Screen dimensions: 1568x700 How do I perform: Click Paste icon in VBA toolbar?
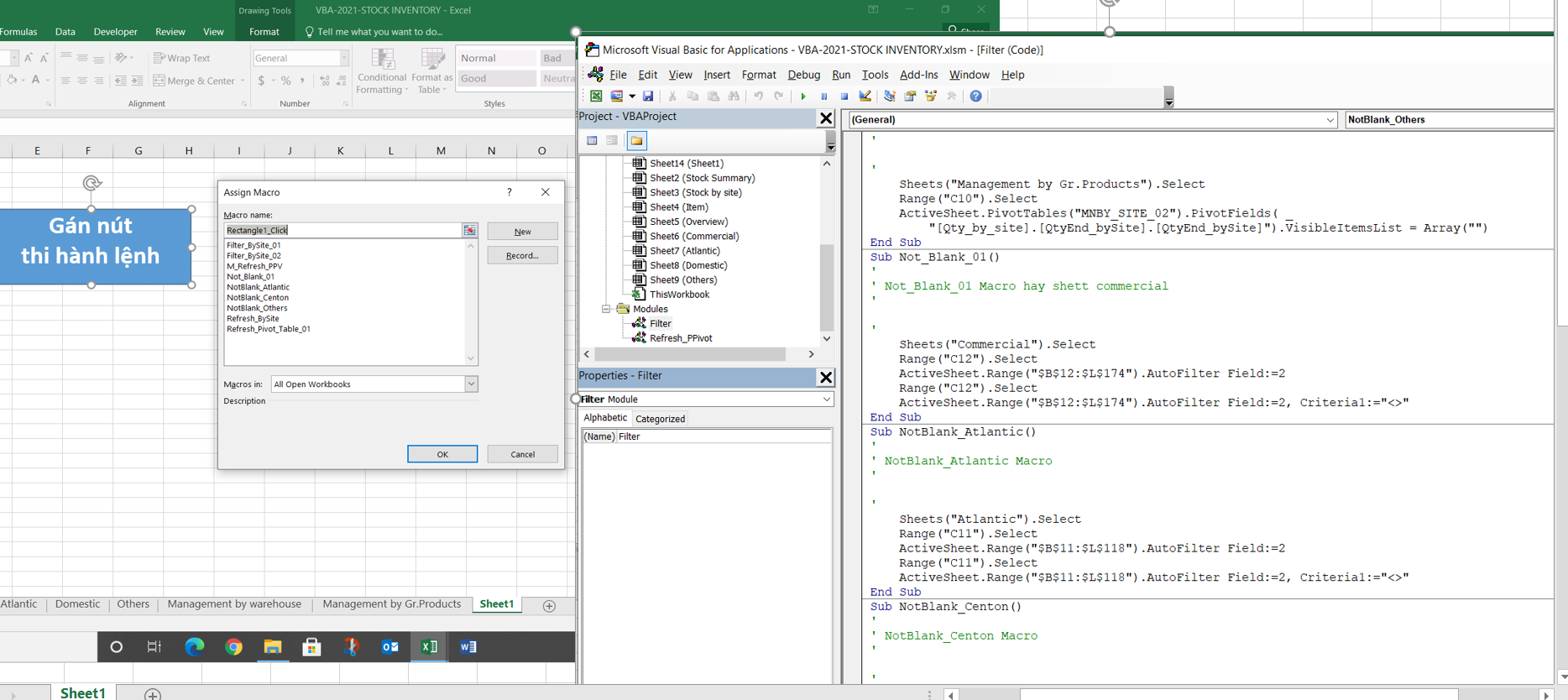pyautogui.click(x=713, y=97)
